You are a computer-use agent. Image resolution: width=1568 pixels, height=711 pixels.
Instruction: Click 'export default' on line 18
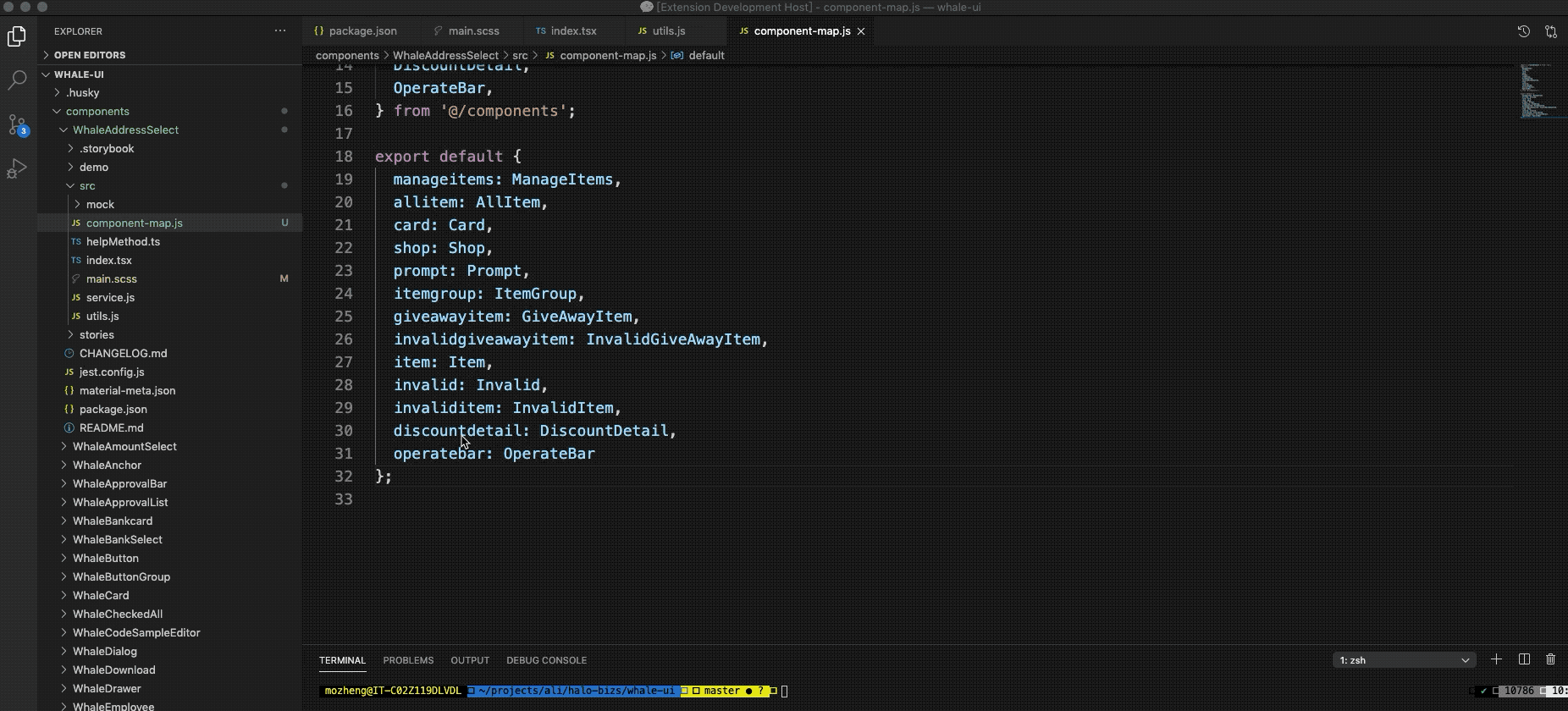click(439, 157)
